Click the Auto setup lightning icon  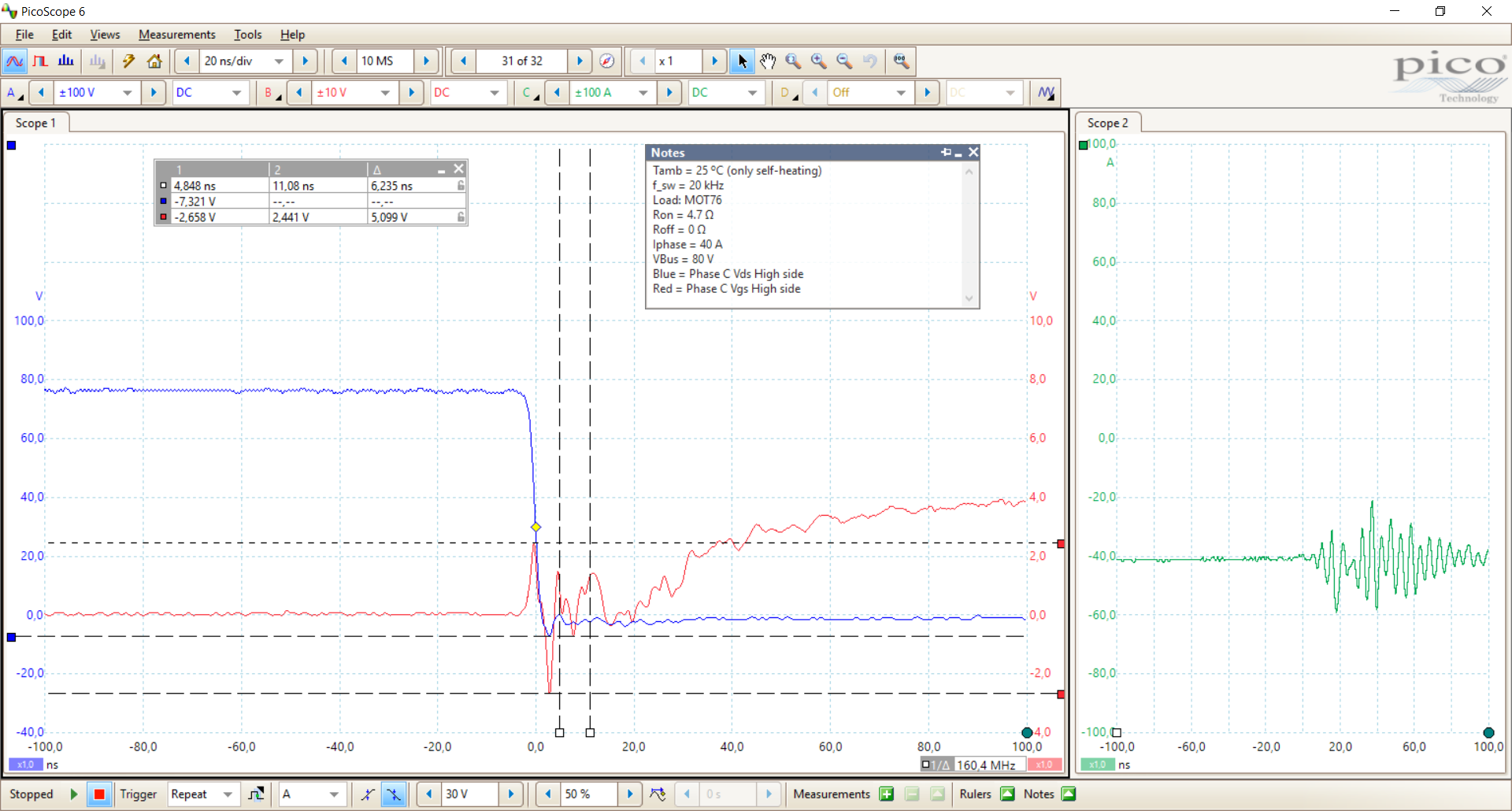128,61
